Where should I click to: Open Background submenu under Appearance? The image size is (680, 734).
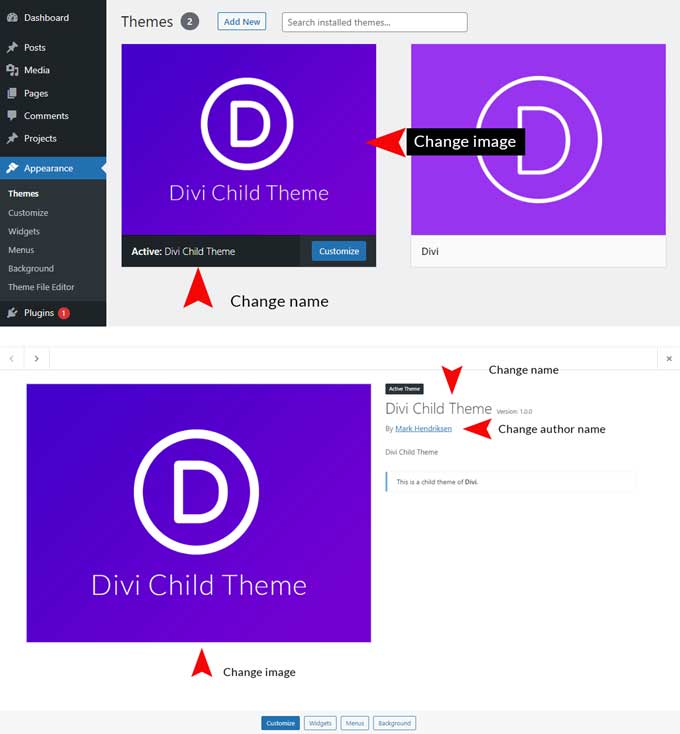31,269
